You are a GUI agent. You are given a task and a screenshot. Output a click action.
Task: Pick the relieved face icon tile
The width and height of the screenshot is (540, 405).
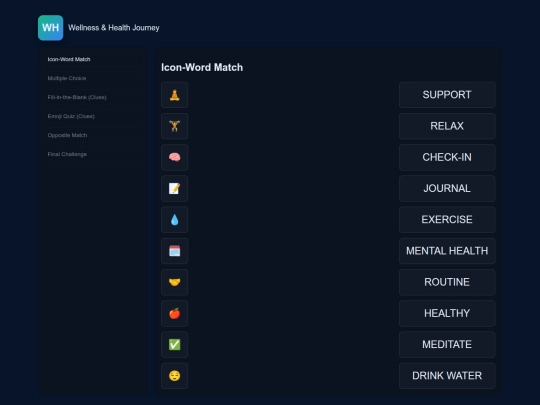click(x=175, y=376)
